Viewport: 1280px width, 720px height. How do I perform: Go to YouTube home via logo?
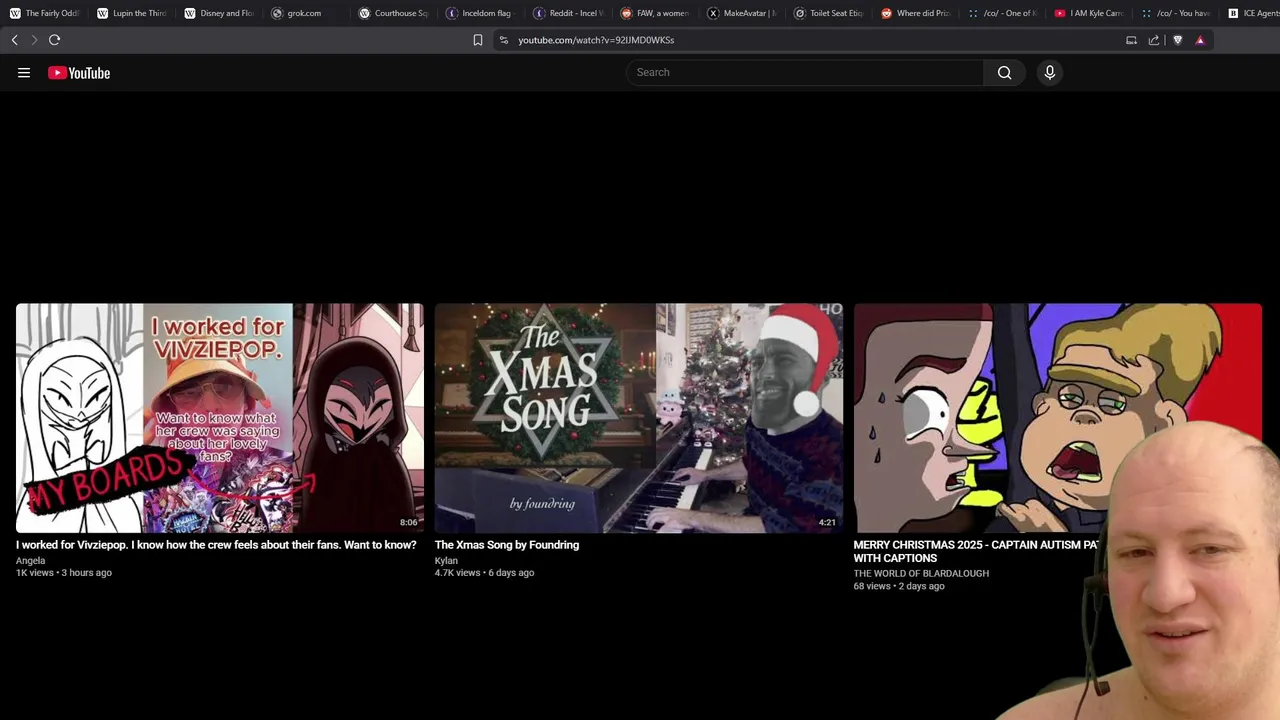click(x=79, y=72)
